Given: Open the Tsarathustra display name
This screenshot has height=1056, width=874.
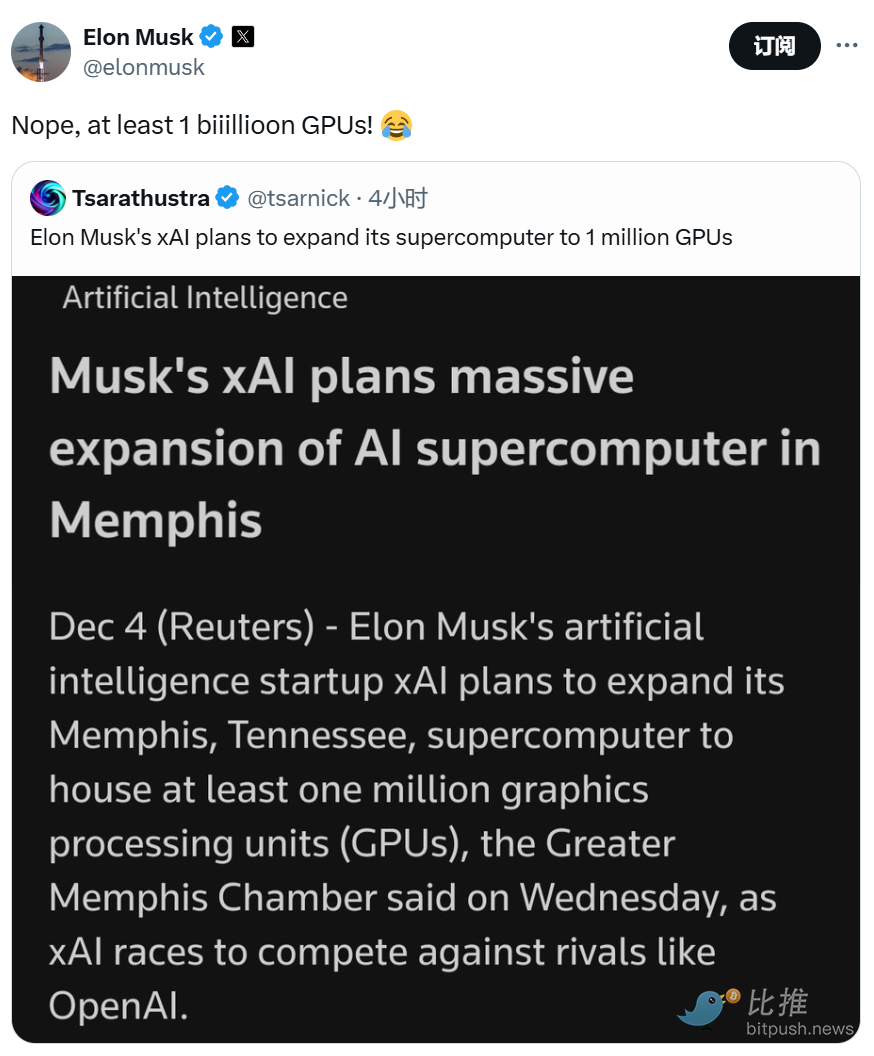Looking at the screenshot, I should pyautogui.click(x=141, y=198).
